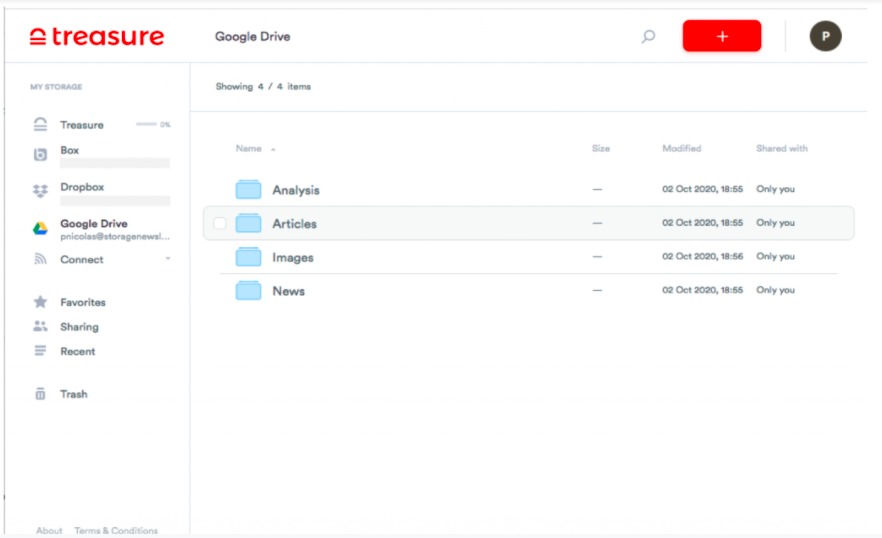Sort by the Name column header
The width and height of the screenshot is (882, 538).
[x=249, y=149]
